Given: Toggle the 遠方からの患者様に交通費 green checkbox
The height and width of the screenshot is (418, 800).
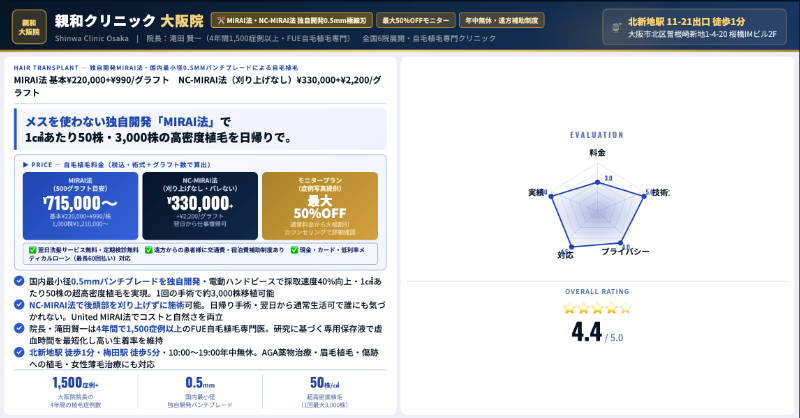Looking at the screenshot, I should click(148, 250).
